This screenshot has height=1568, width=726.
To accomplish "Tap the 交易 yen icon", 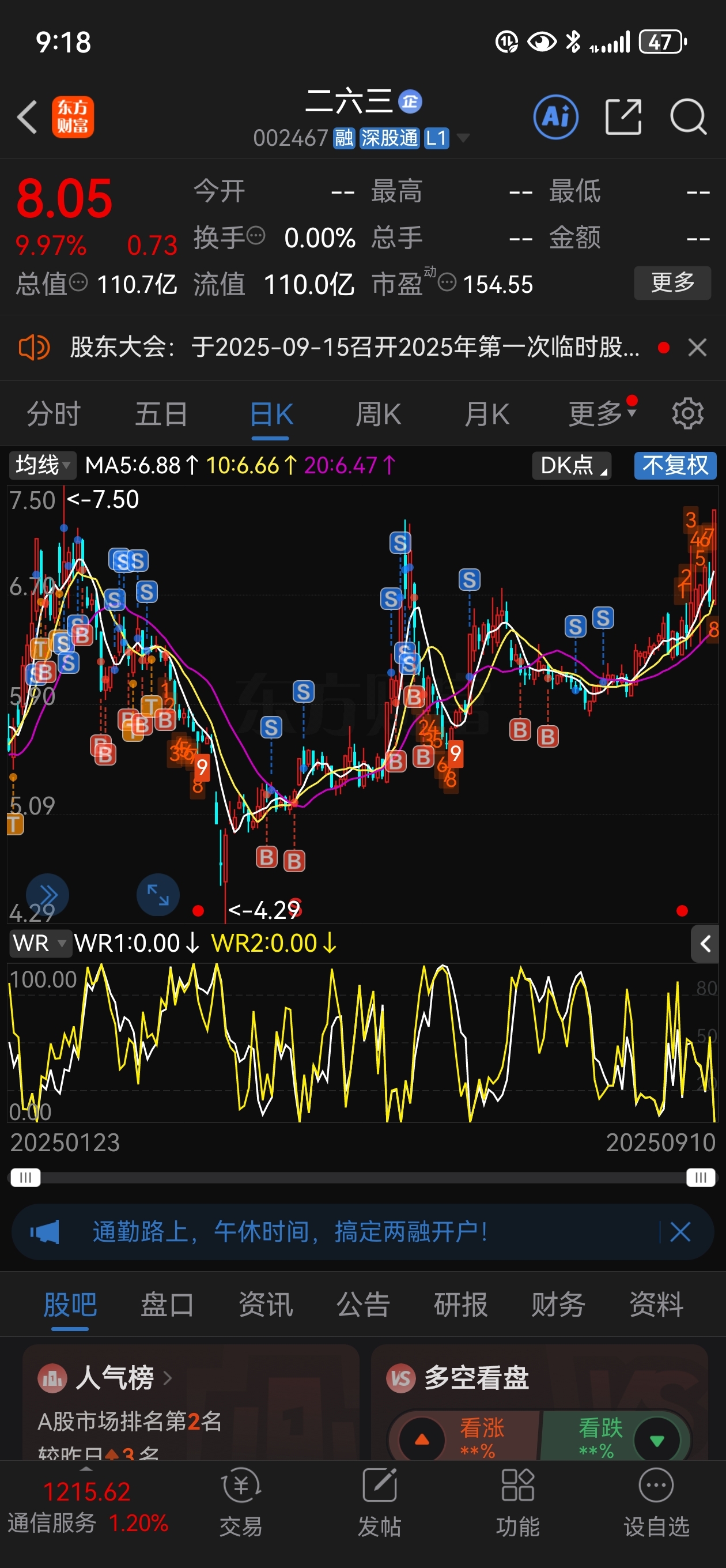I will [x=241, y=1485].
